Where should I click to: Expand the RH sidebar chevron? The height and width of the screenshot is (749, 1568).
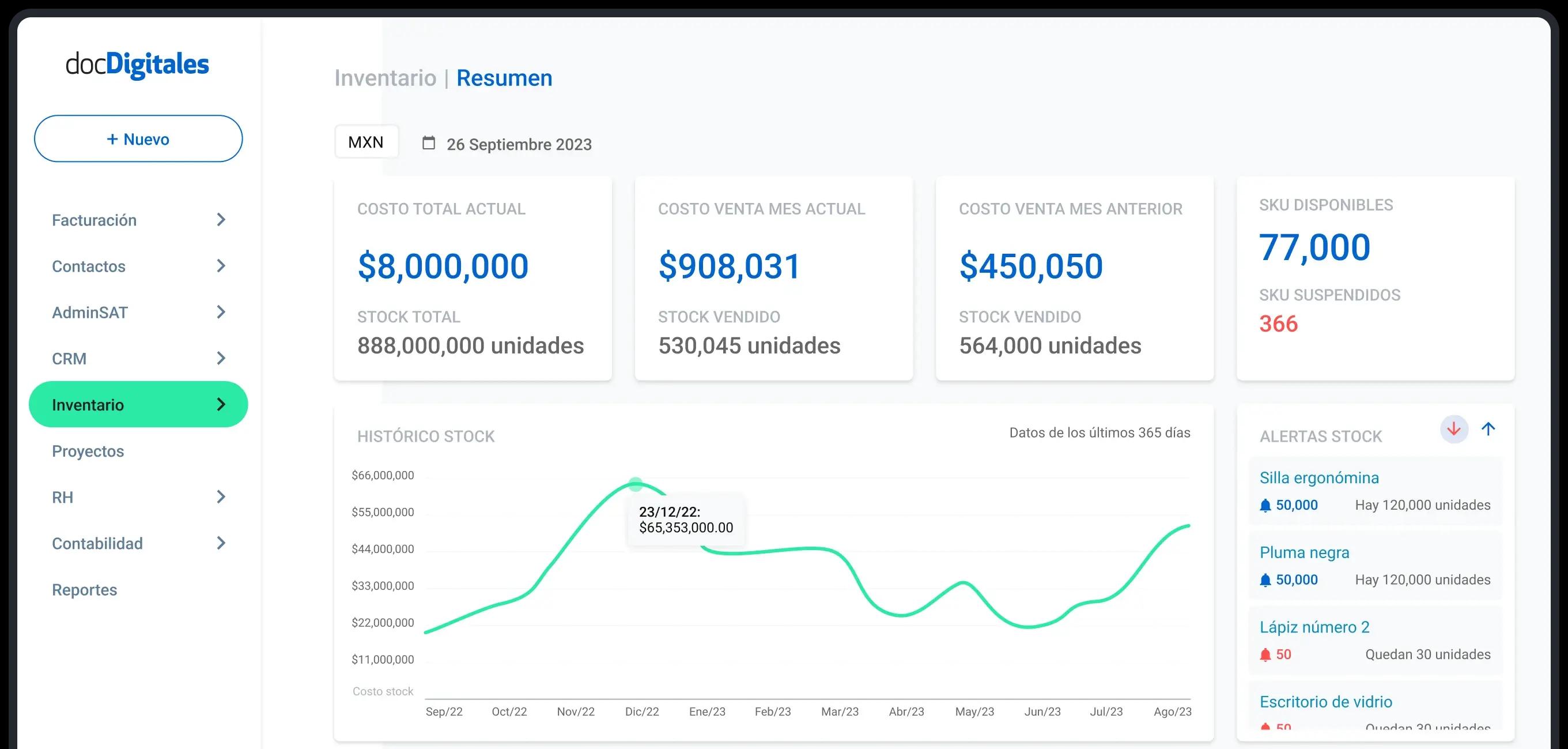[221, 498]
